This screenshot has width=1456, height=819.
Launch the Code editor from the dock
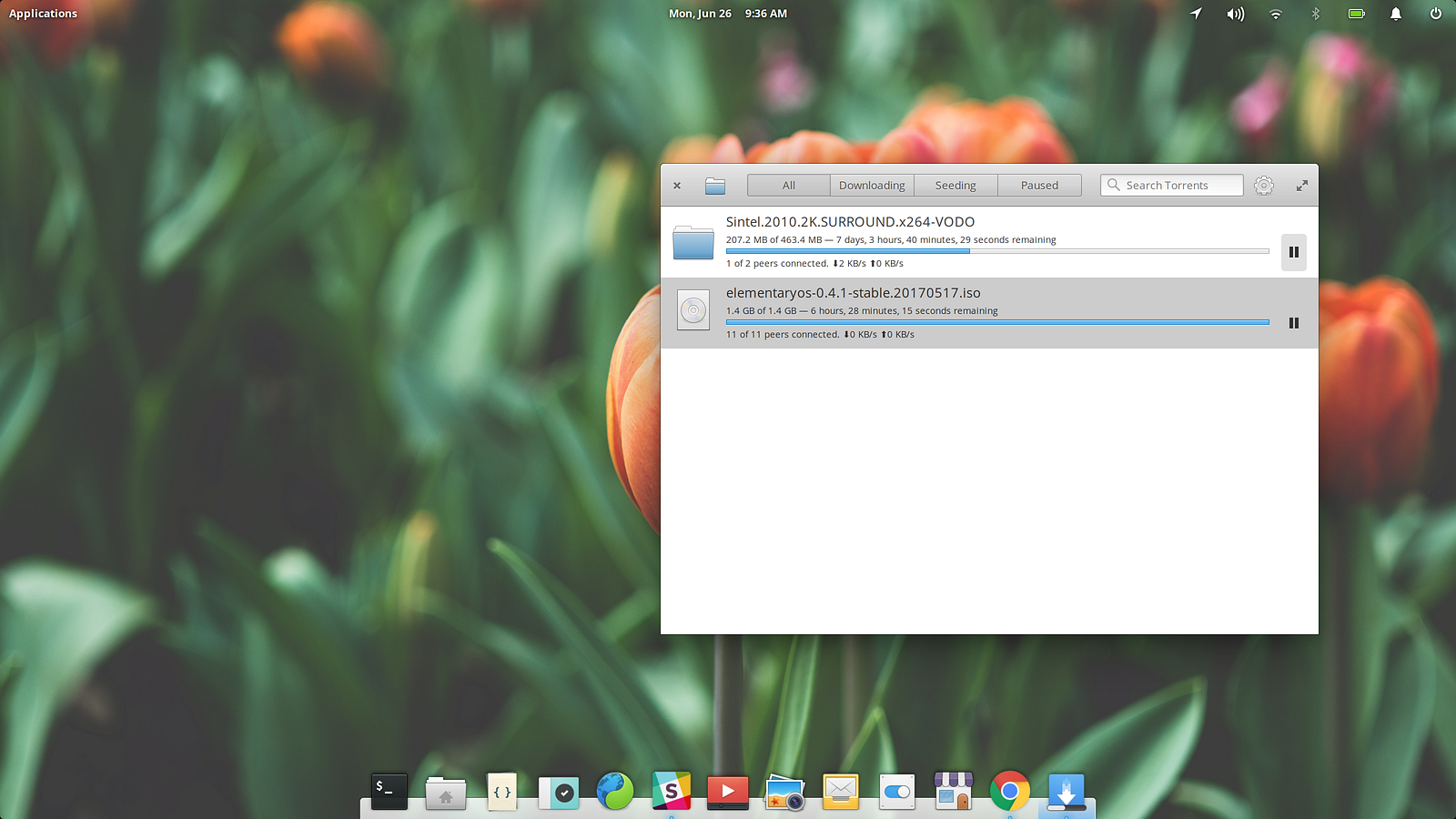(x=502, y=792)
